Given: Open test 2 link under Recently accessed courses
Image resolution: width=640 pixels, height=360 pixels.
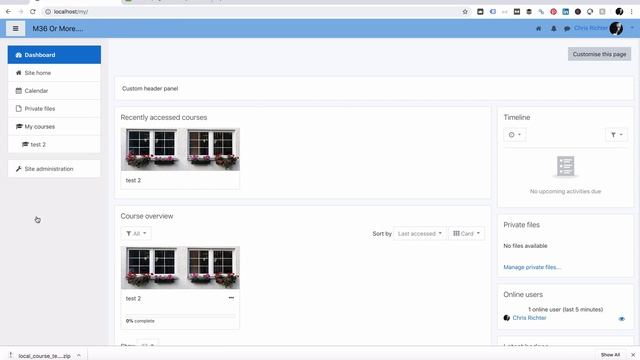Looking at the screenshot, I should coord(133,180).
